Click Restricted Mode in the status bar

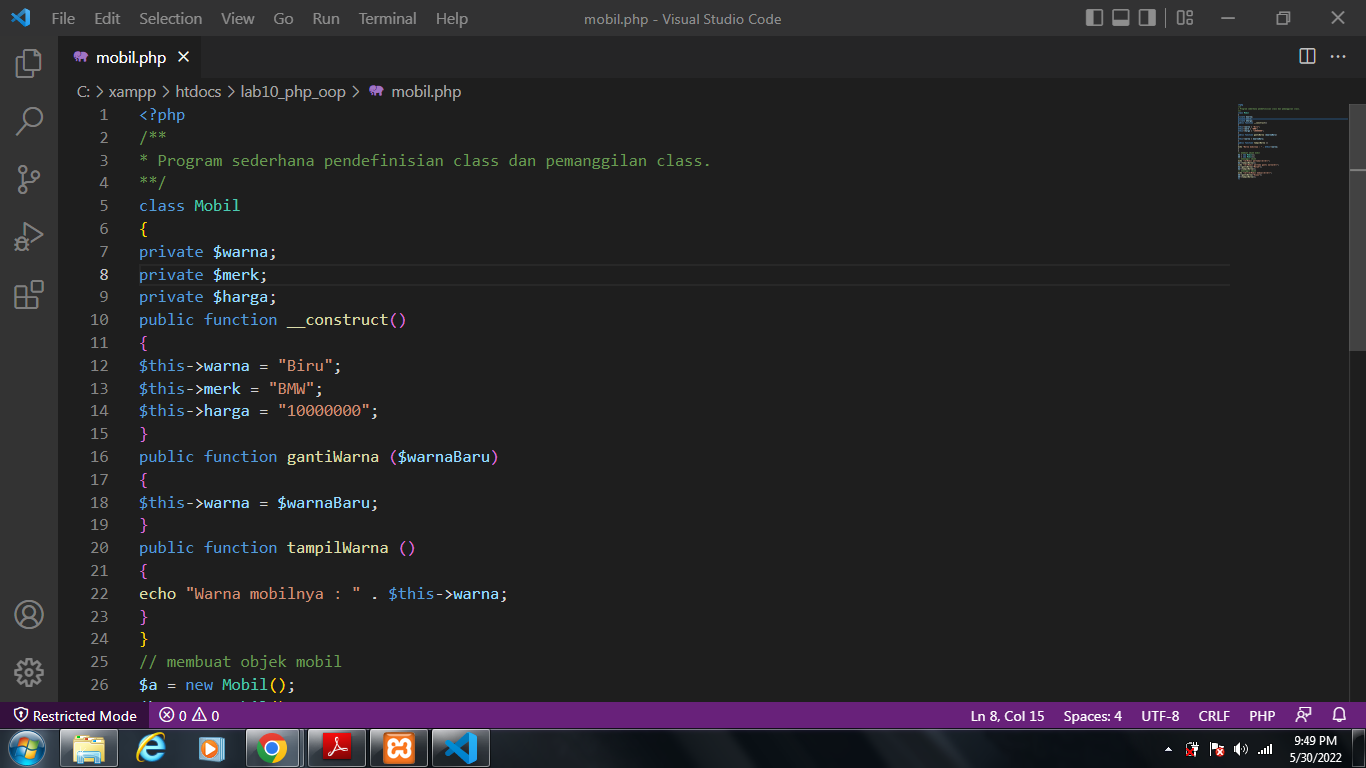click(x=75, y=715)
